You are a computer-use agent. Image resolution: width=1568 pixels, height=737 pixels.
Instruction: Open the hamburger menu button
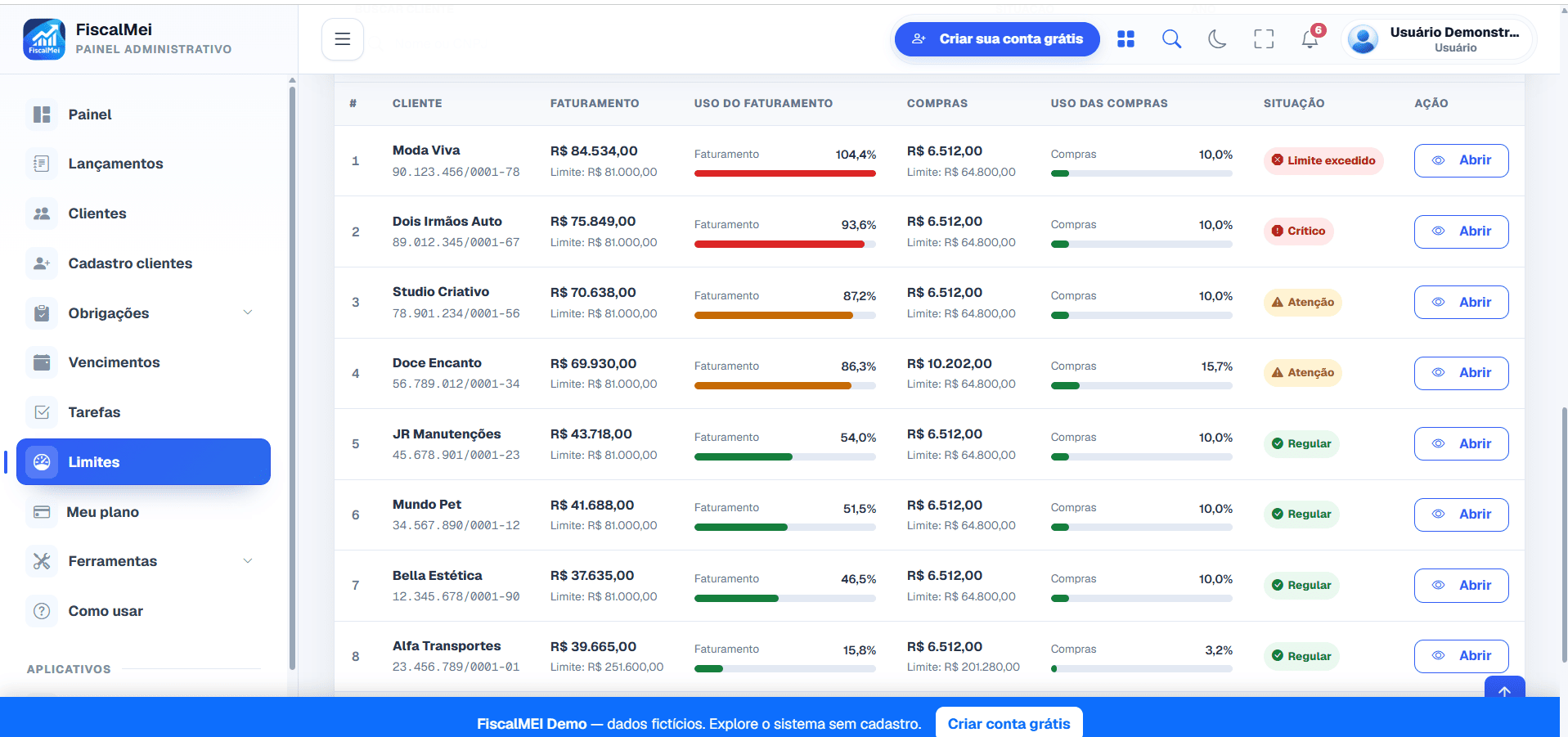coord(343,39)
